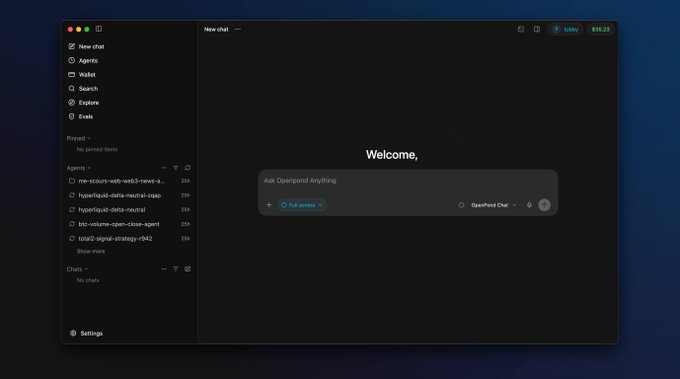Open the Full access dropdown
680x379 pixels.
pos(302,205)
